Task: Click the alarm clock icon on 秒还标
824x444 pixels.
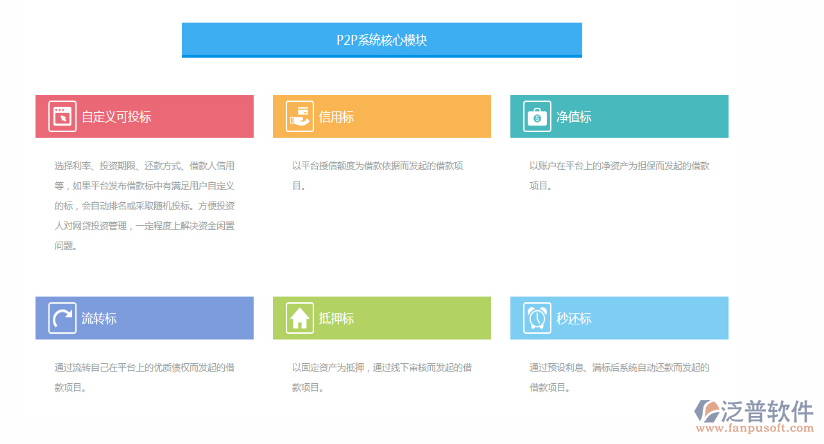Action: (537, 318)
